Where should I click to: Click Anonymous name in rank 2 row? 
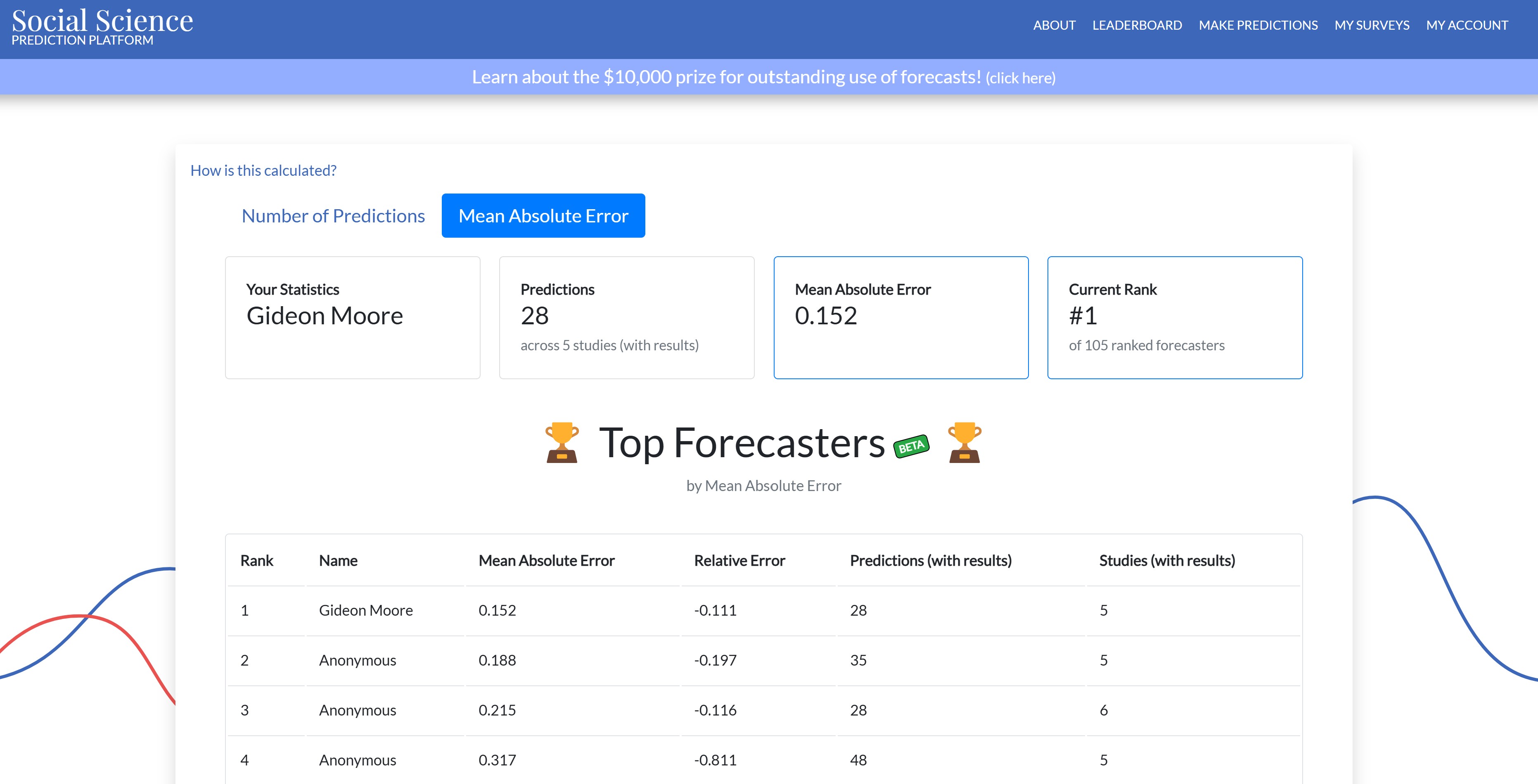tap(358, 661)
